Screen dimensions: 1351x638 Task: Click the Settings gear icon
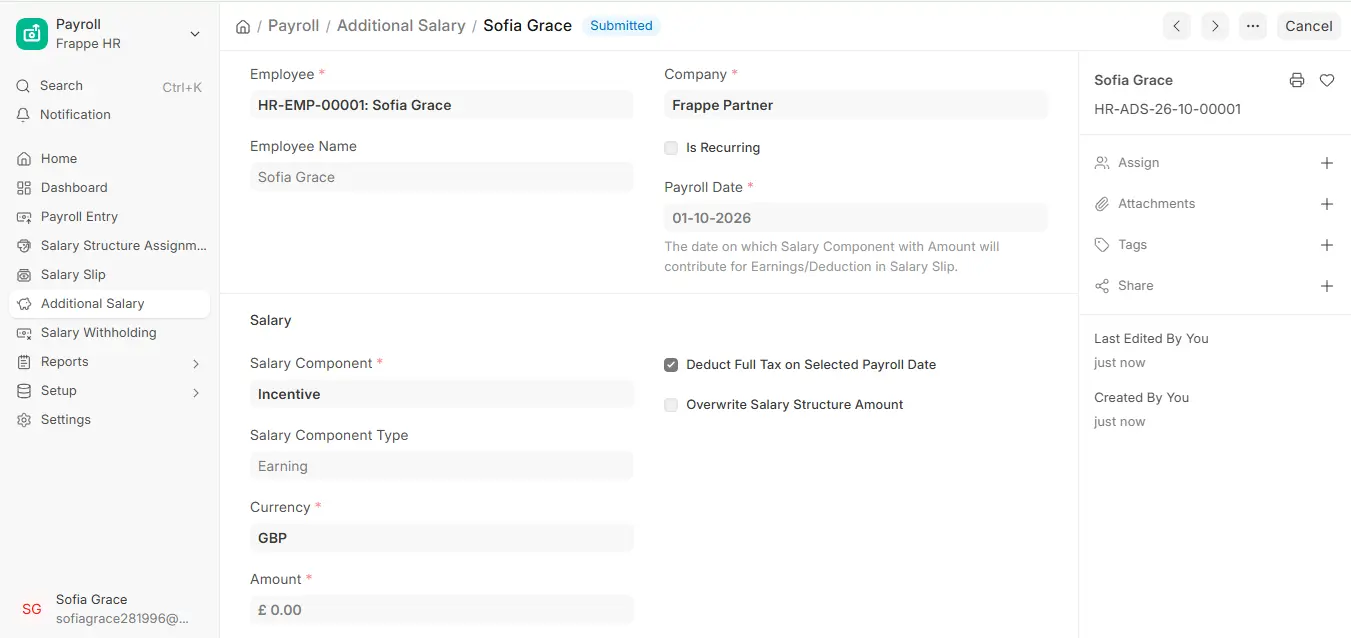tap(24, 420)
